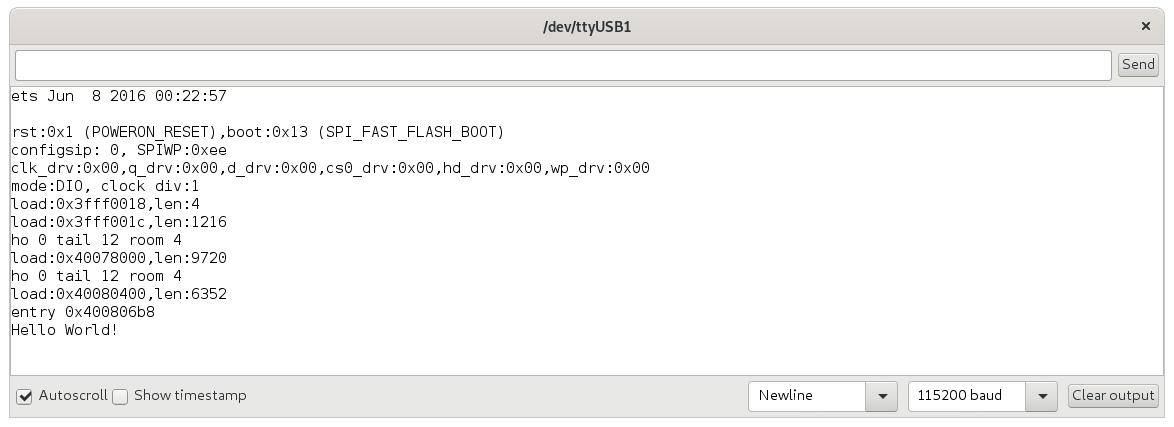Clear output of the serial monitor
This screenshot has height=427, width=1174.
pyautogui.click(x=1113, y=396)
